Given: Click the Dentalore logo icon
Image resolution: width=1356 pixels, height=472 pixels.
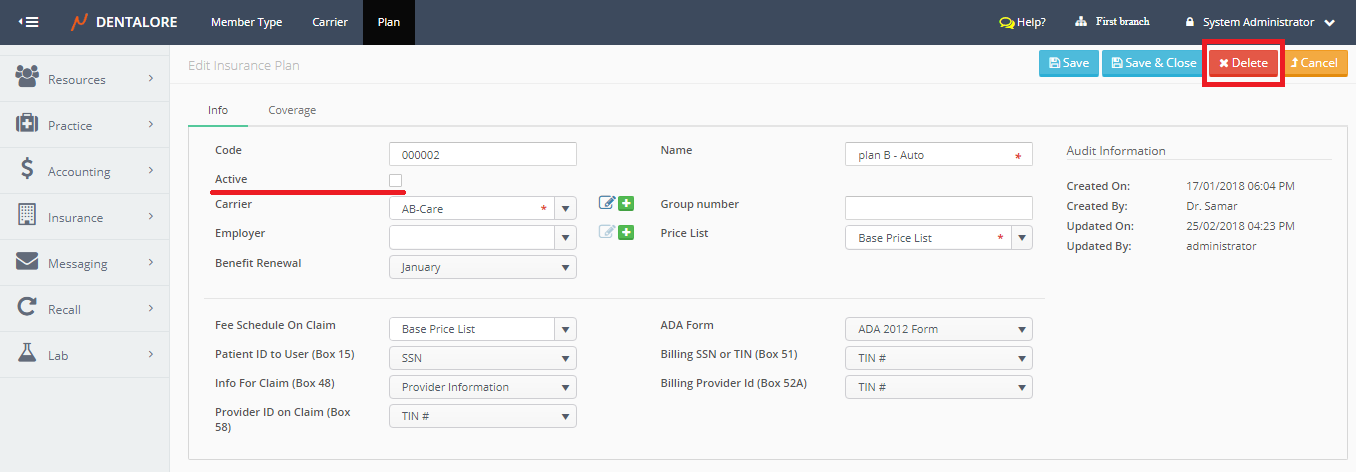Looking at the screenshot, I should pyautogui.click(x=80, y=22).
